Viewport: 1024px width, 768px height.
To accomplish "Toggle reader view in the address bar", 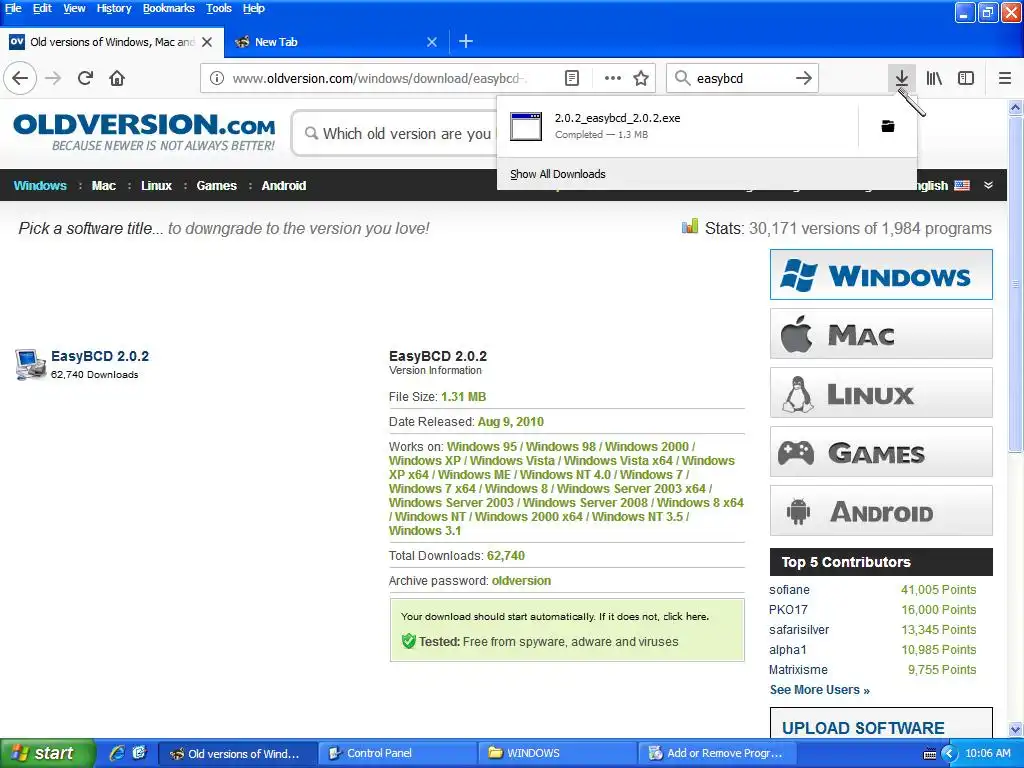I will click(x=571, y=78).
